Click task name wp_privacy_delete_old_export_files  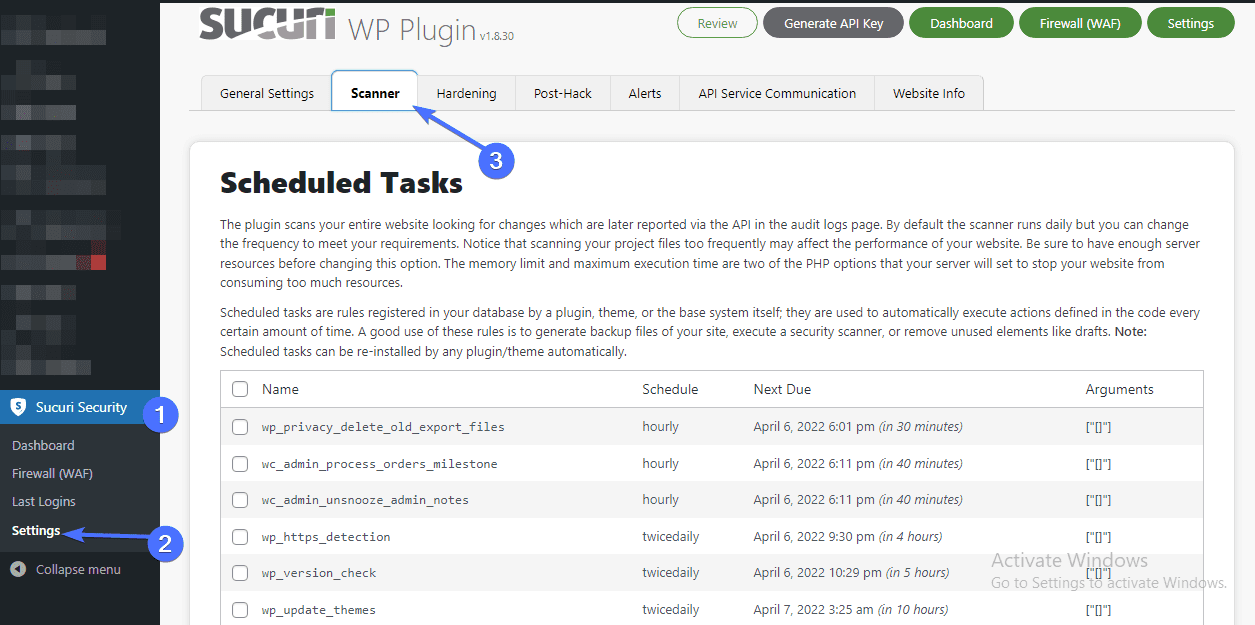(x=383, y=427)
